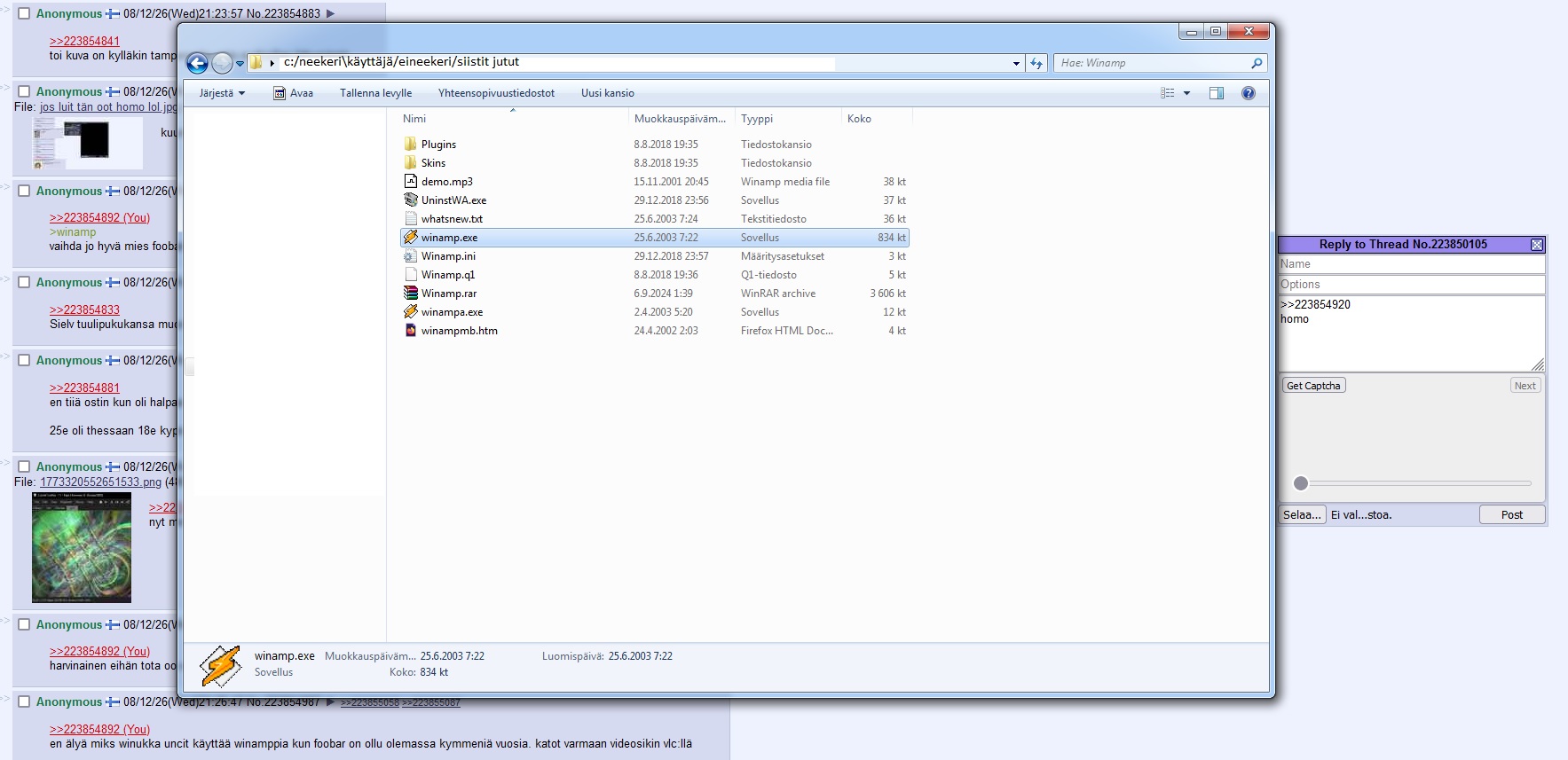Tick checkbox for post No.223854883

(x=24, y=13)
